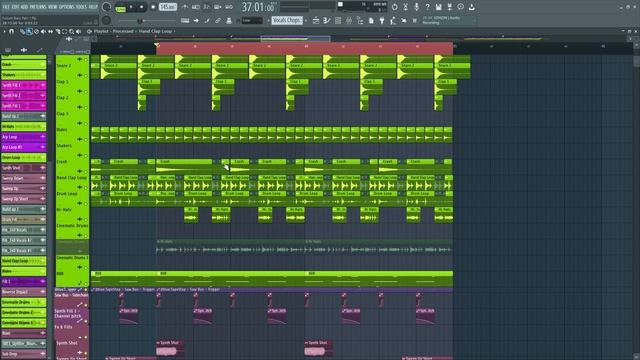640x360 pixels.
Task: Select the Delete tool in playlist toolbar
Action: click(36, 31)
